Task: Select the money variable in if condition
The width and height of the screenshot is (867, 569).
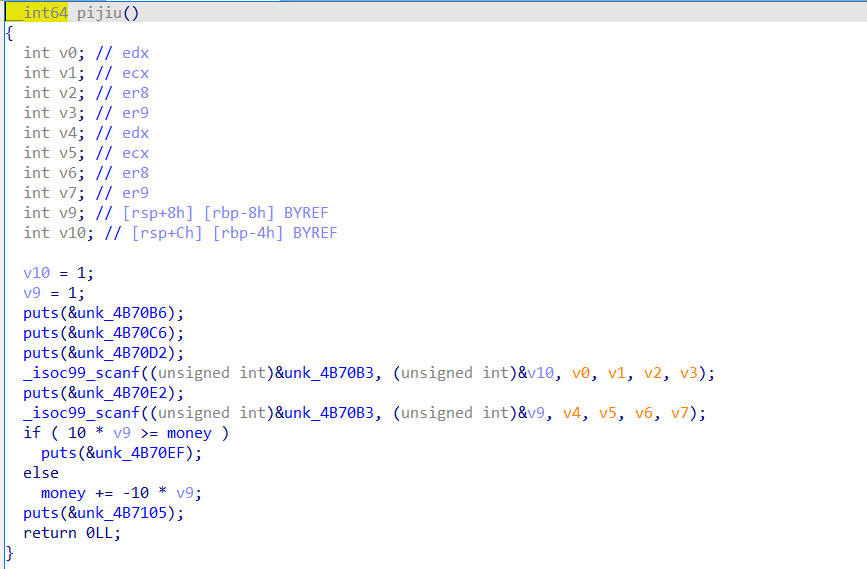Action: coord(189,433)
